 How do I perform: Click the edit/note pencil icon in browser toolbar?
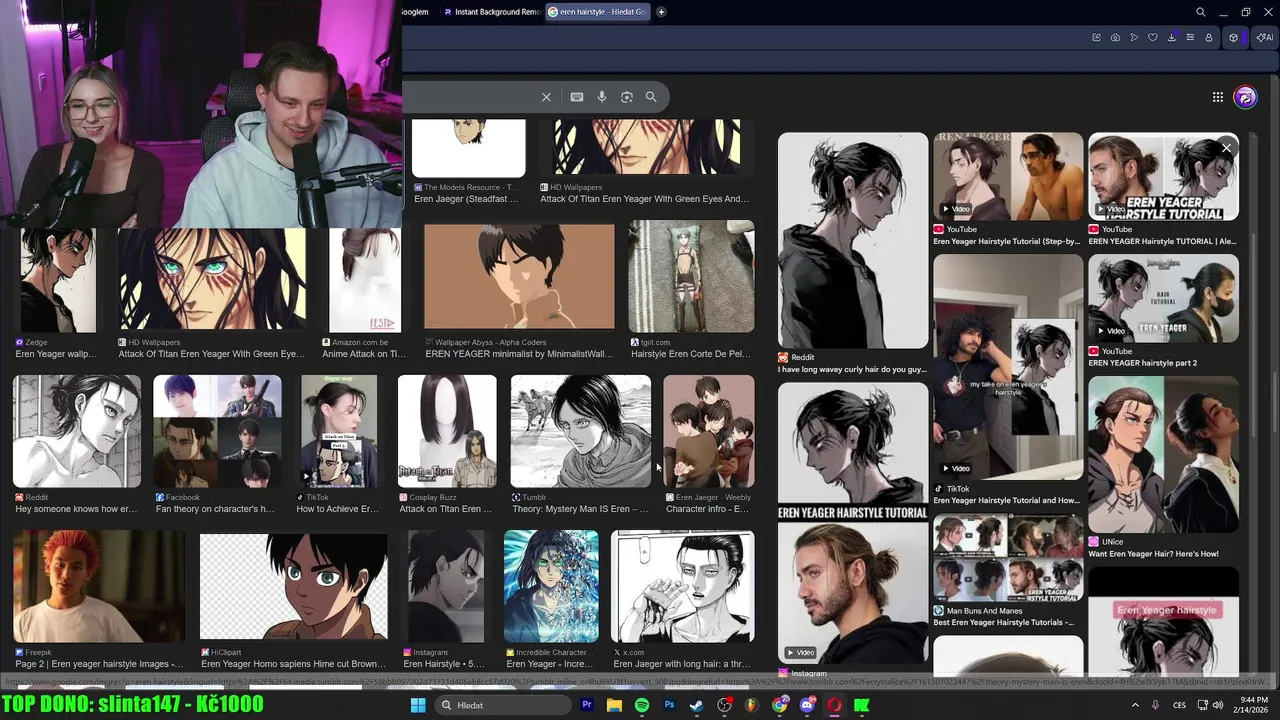click(x=1096, y=38)
